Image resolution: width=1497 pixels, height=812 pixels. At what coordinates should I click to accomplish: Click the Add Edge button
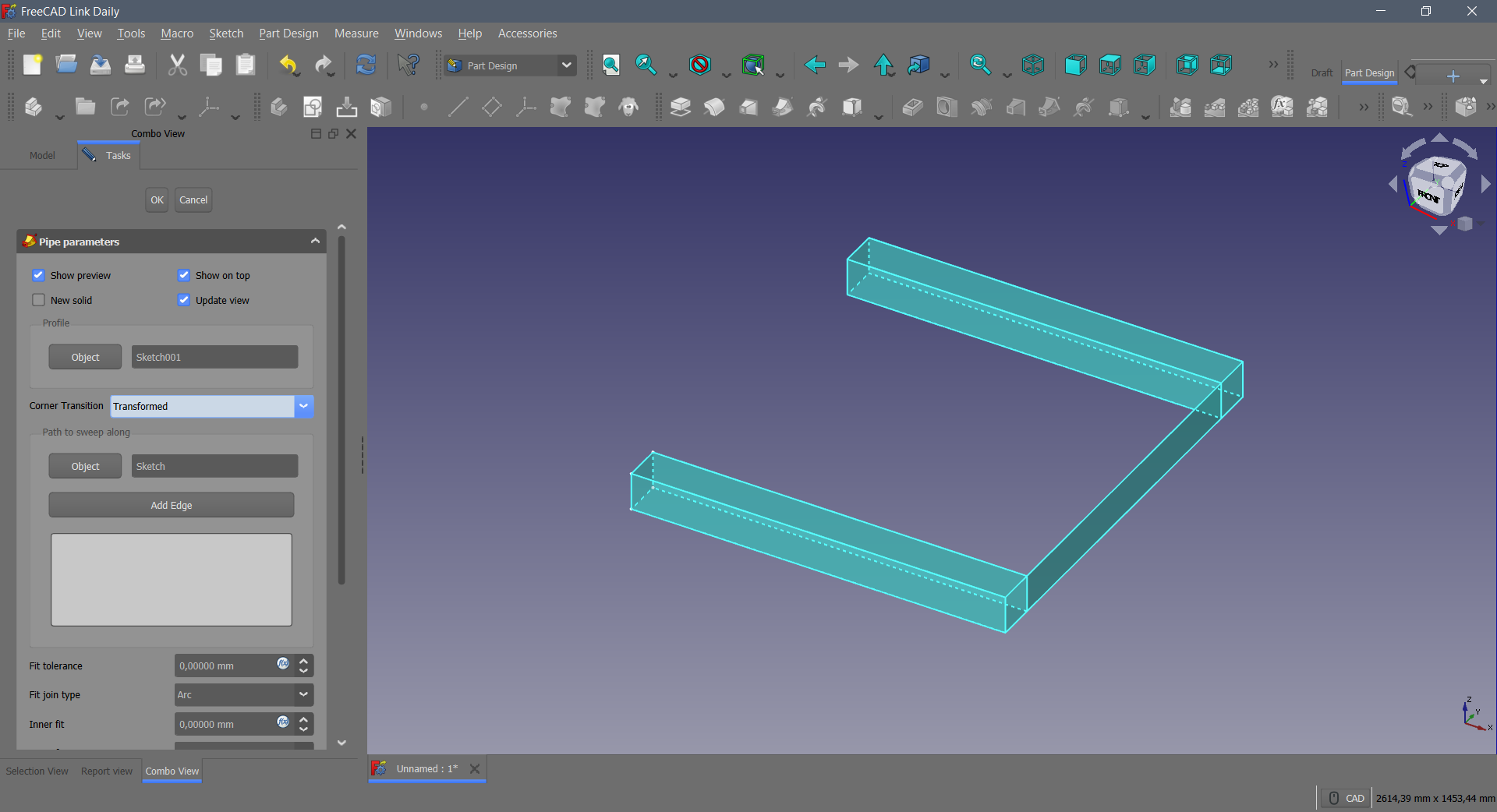coord(171,505)
